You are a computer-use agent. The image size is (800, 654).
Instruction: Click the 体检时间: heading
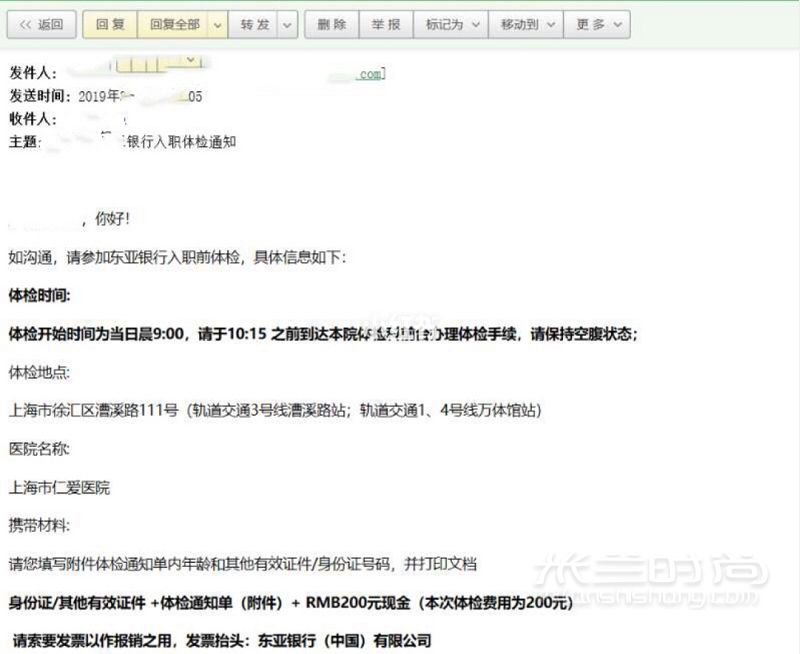(x=39, y=295)
